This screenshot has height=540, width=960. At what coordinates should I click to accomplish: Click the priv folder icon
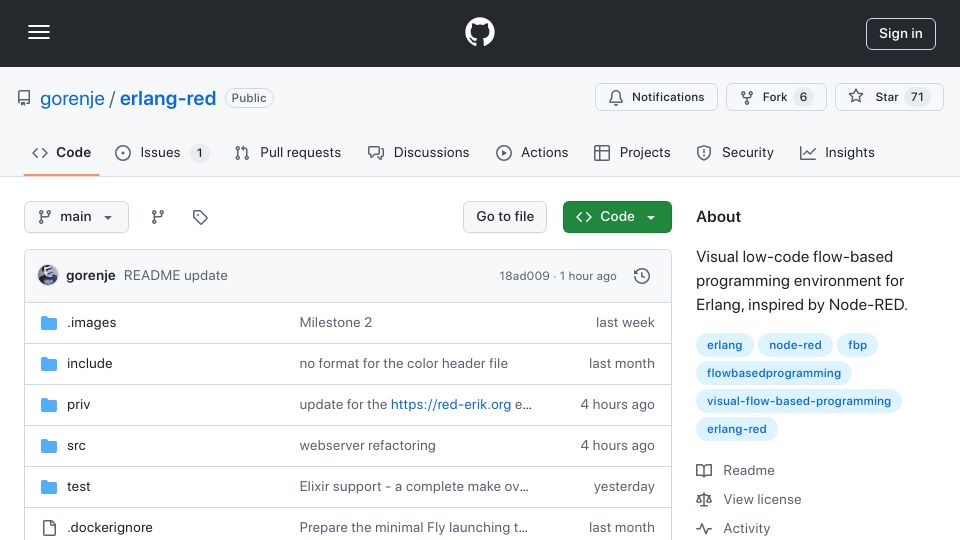49,405
